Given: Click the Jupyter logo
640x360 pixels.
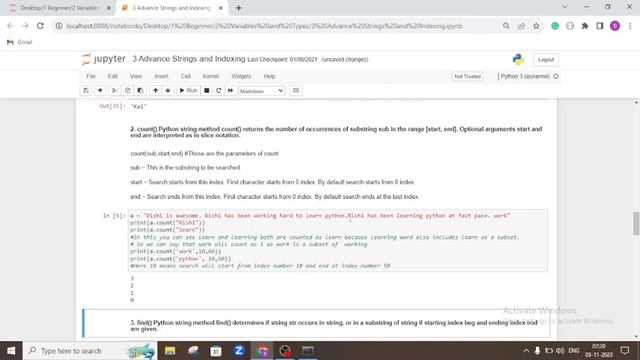Looking at the screenshot, I should tap(104, 59).
